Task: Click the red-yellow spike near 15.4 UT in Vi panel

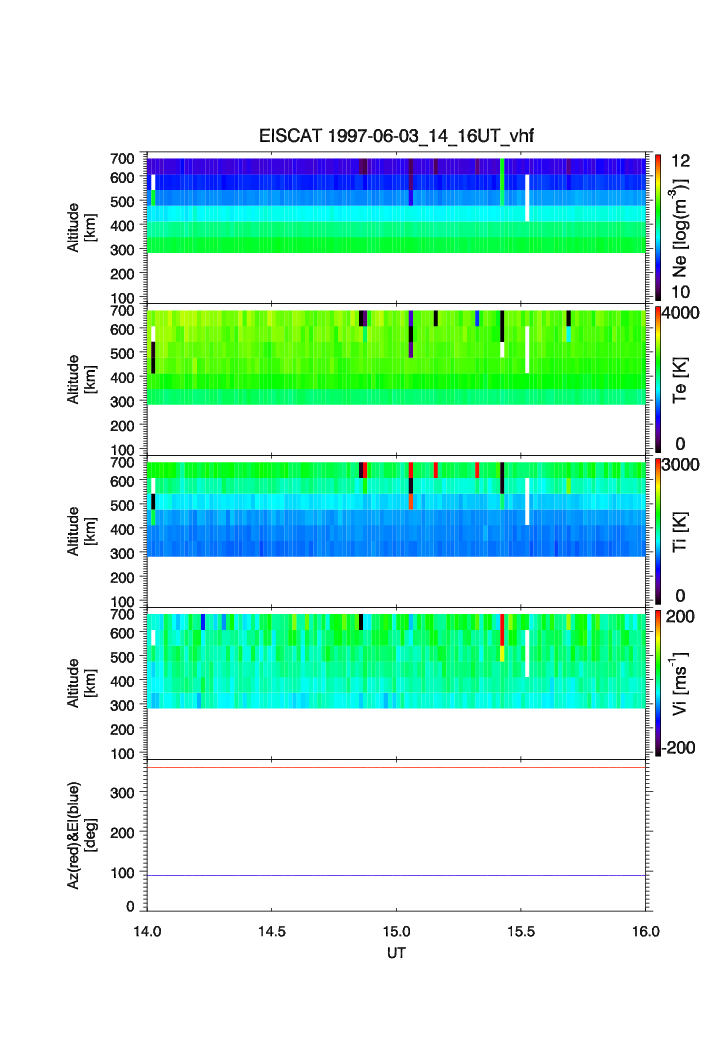Action: pyautogui.click(x=502, y=637)
